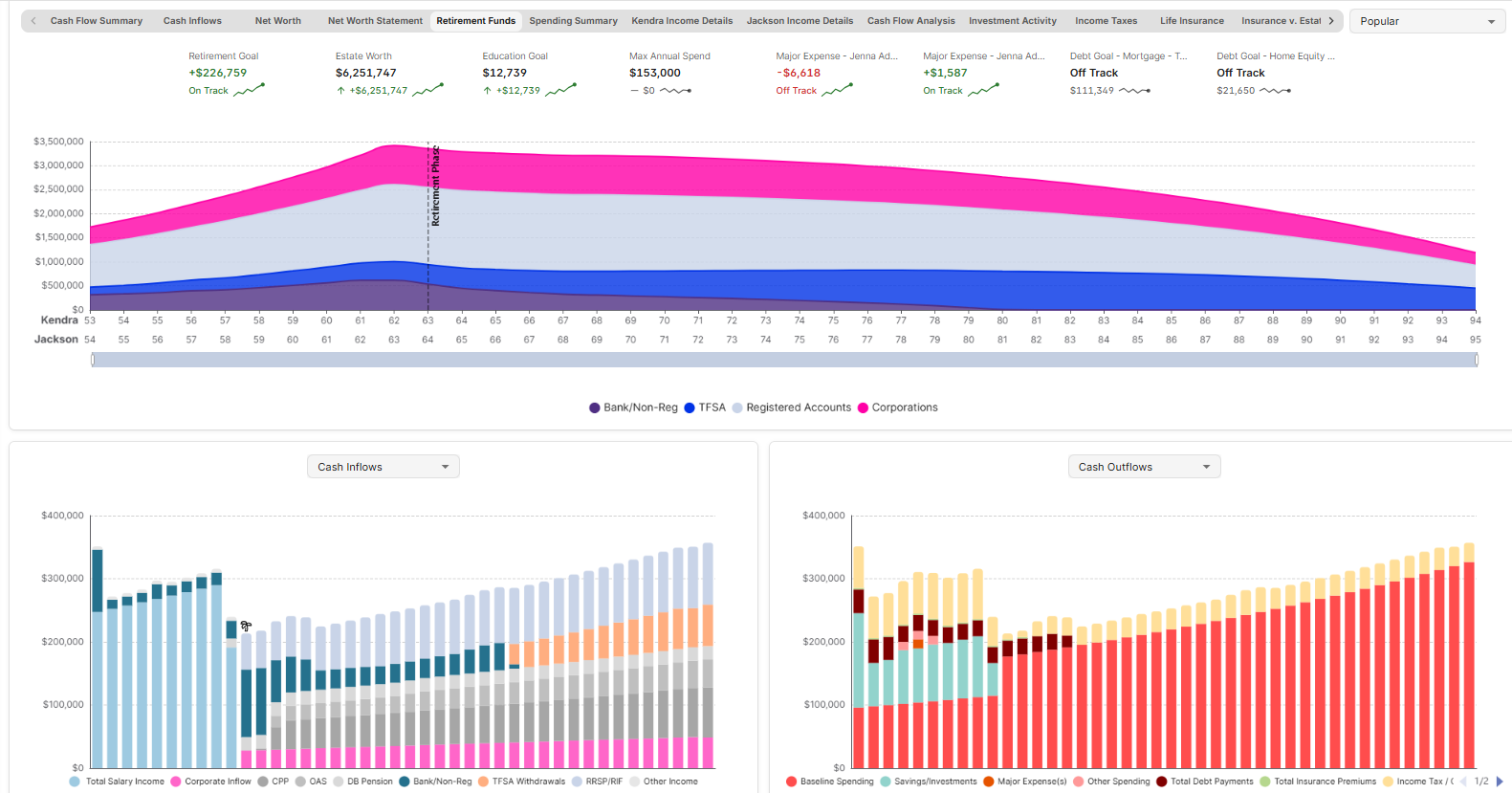1512x793 pixels.
Task: Toggle Bank/Non-Reg legend item in Cash Inflows
Action: click(x=435, y=782)
